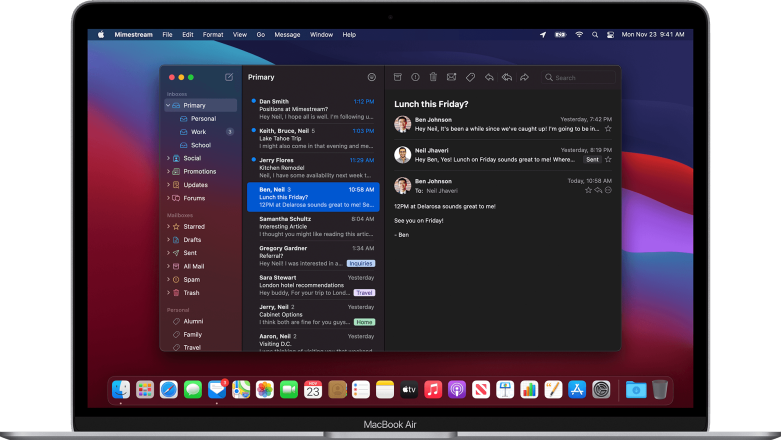The width and height of the screenshot is (781, 440).
Task: Open the App Store from the Dock
Action: pos(577,390)
